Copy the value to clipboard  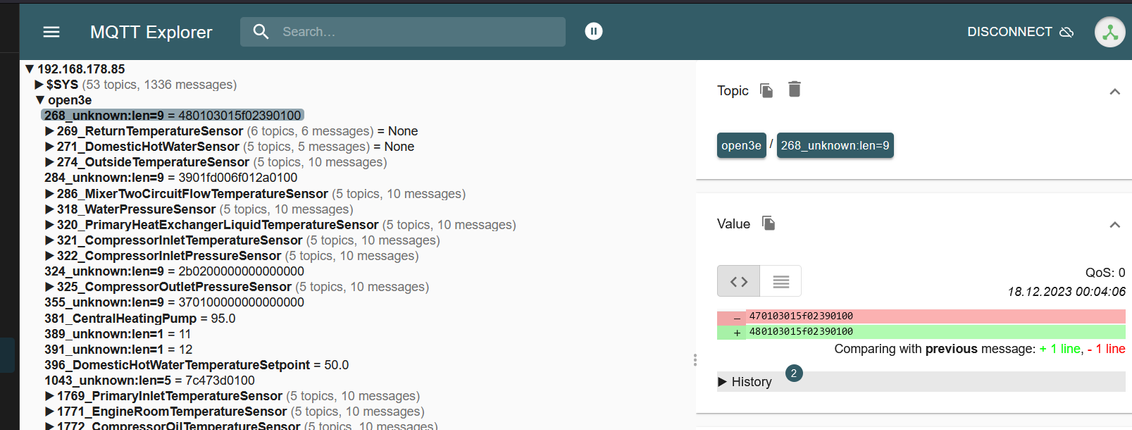(769, 224)
